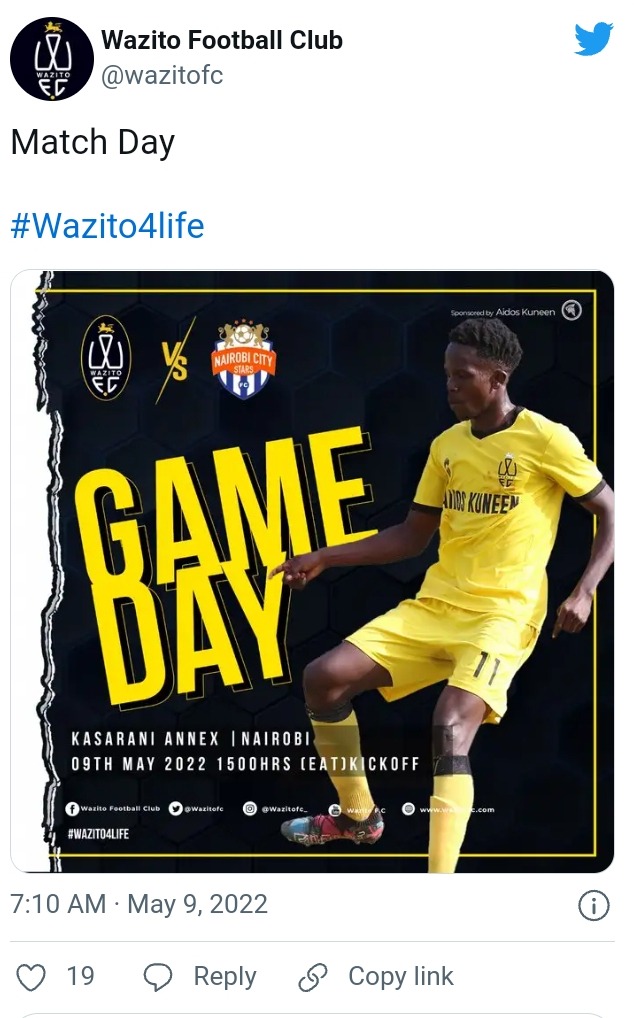Viewport: 637px width, 1018px height.
Task: Click the Nairobi City Stars crest
Action: pyautogui.click(x=244, y=359)
